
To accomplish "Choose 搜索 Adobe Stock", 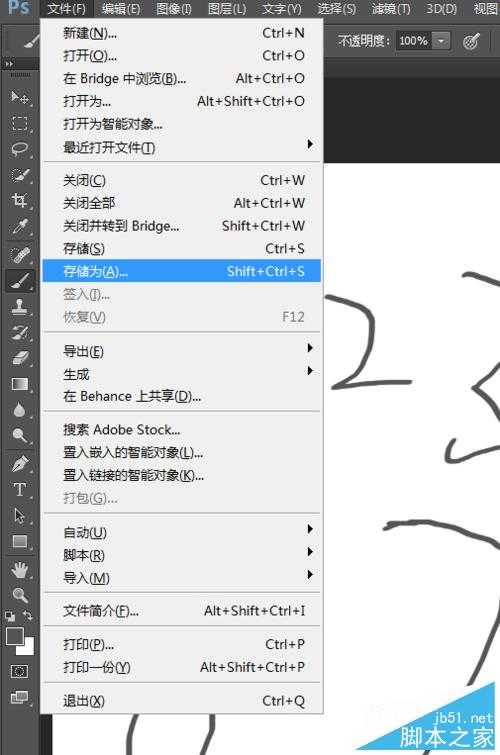I will coord(182,430).
